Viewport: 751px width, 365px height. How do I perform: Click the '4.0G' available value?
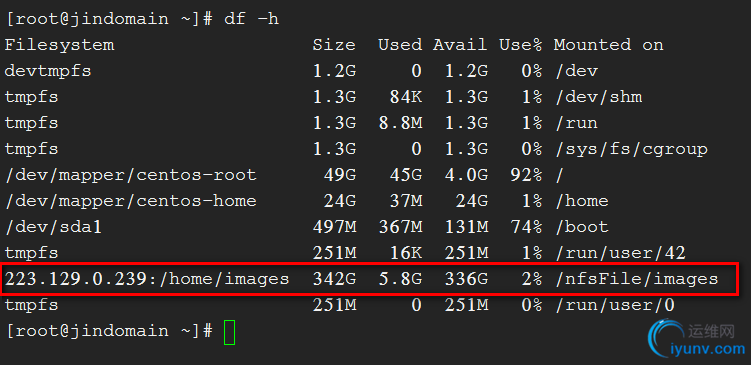(466, 175)
